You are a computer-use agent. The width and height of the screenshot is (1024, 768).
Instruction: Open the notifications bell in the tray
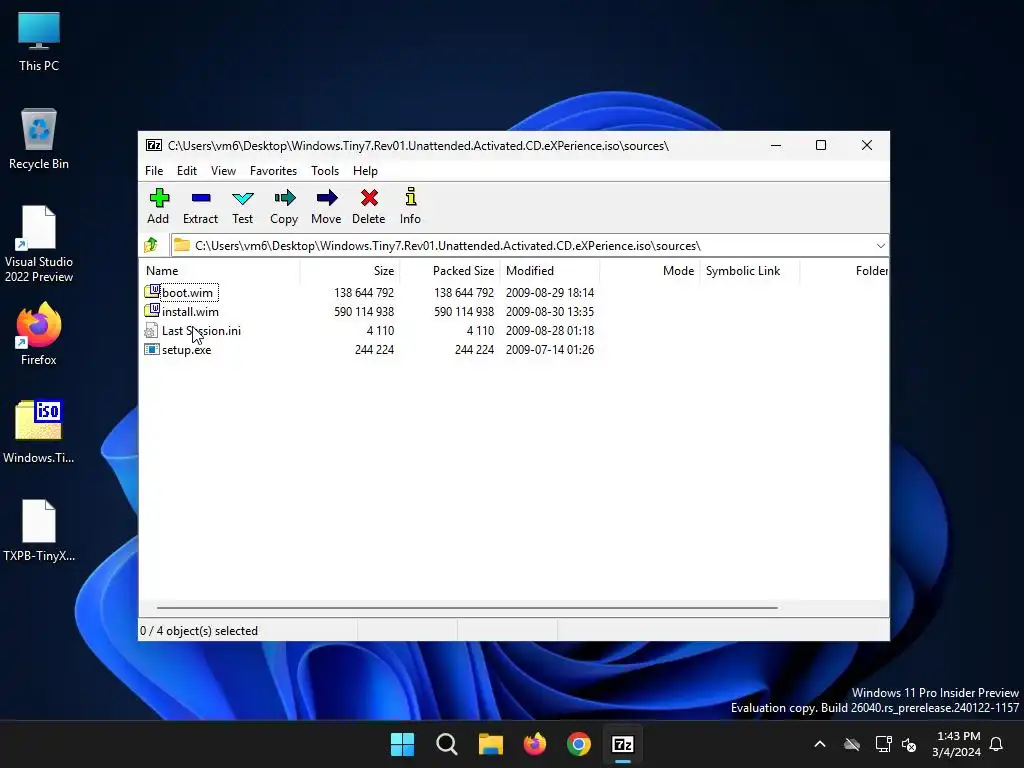[997, 744]
